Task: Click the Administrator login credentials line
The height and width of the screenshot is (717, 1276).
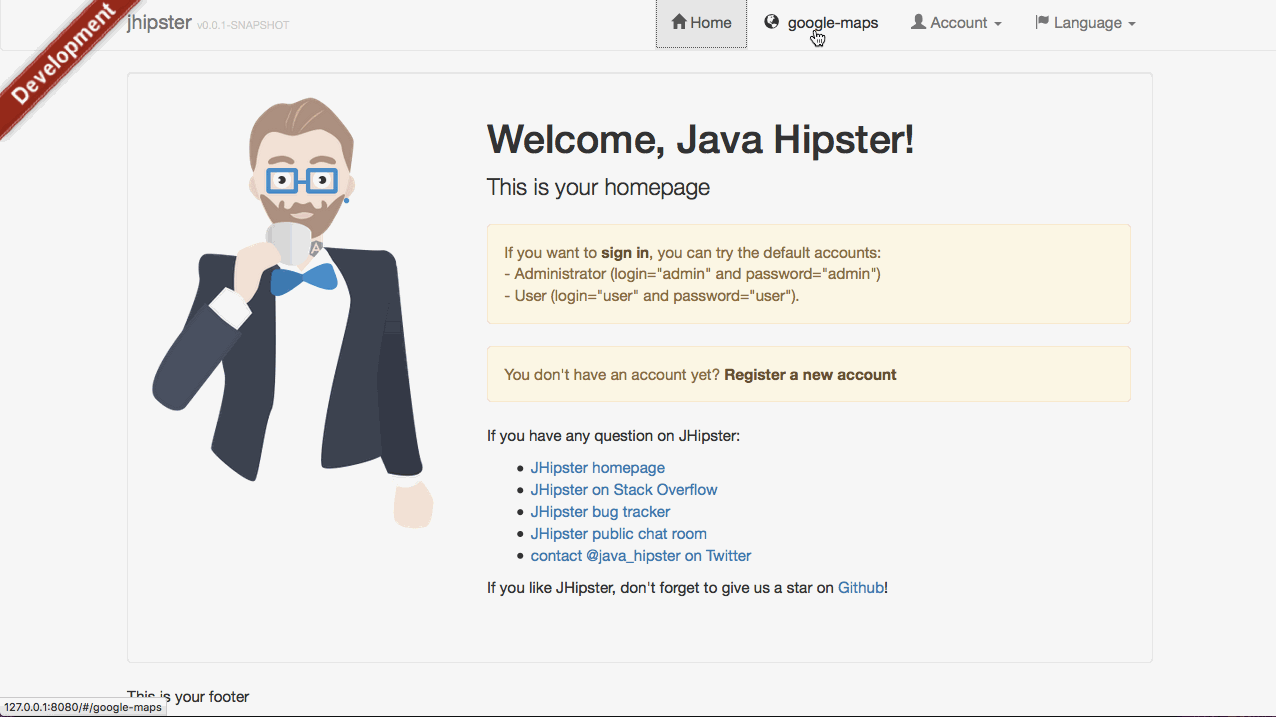Action: [x=692, y=274]
